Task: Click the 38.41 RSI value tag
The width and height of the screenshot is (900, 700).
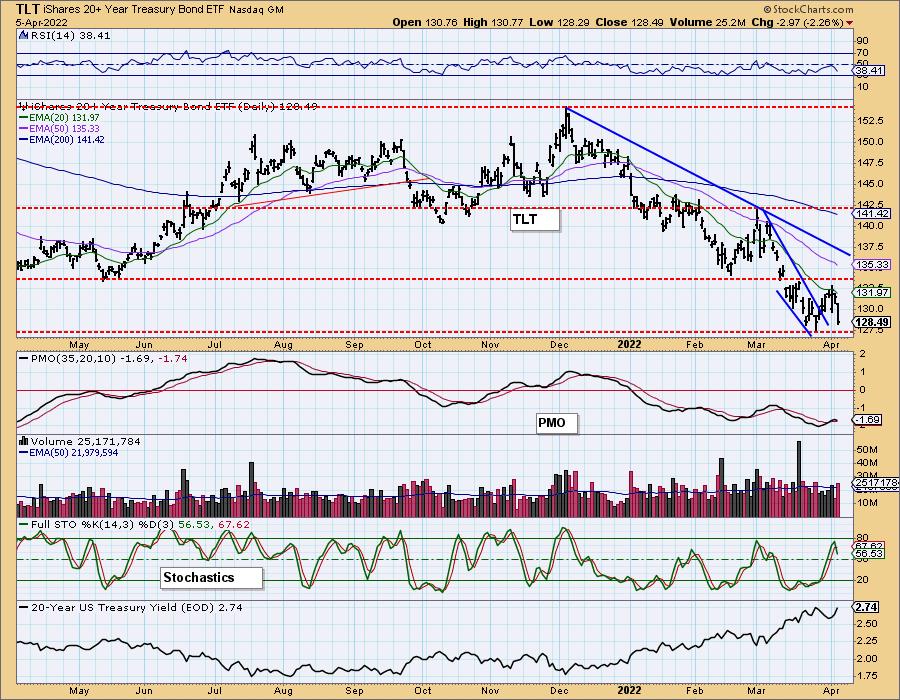Action: [869, 71]
